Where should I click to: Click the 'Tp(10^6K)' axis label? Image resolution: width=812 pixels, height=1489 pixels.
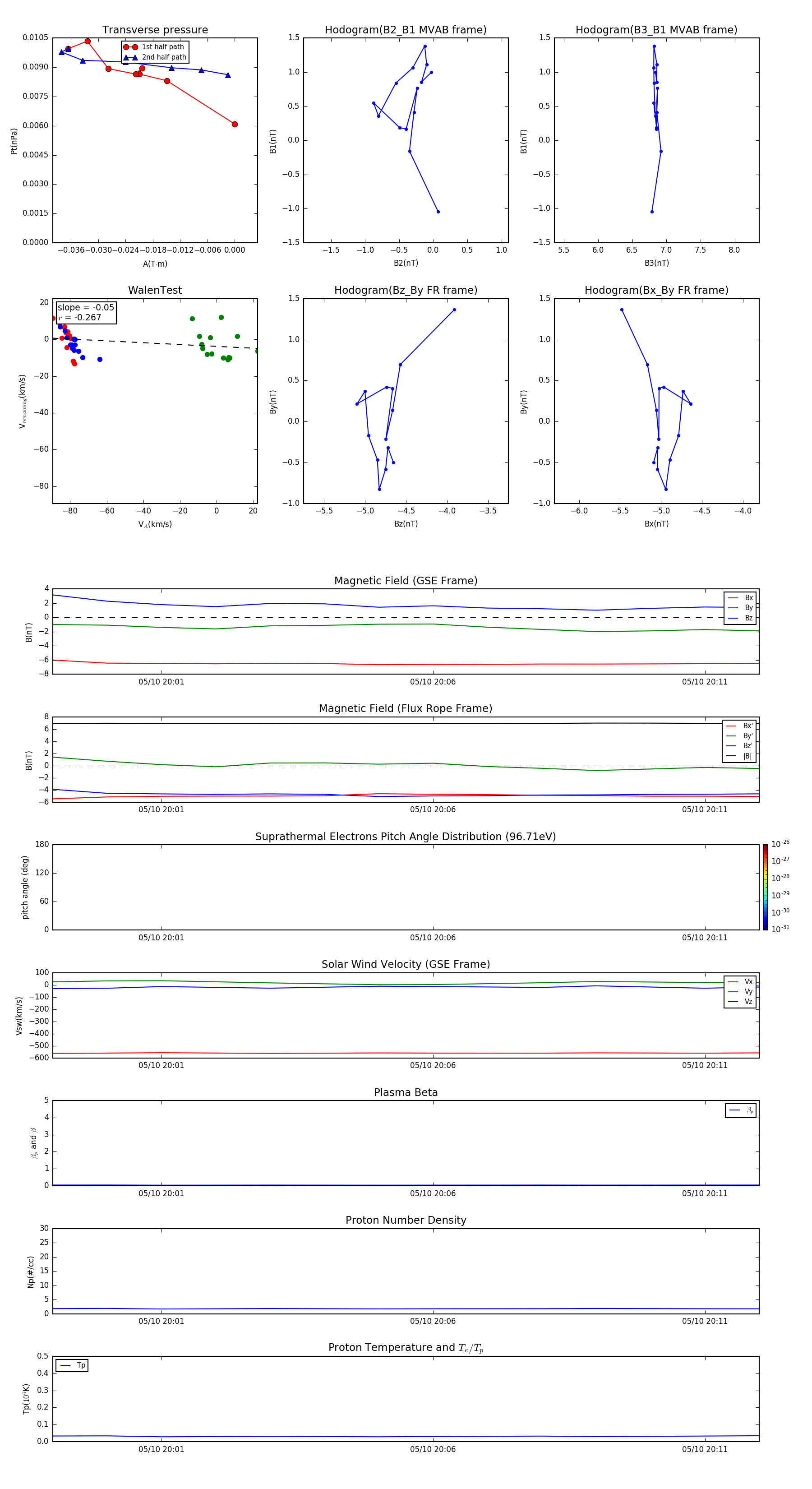pos(26,1399)
